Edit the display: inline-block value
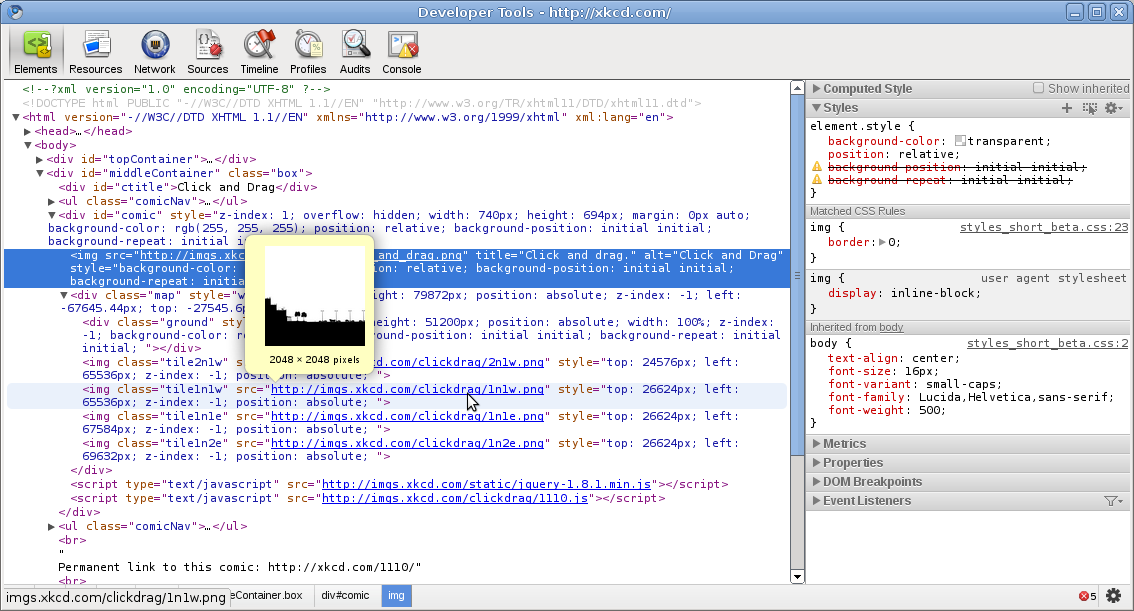This screenshot has height=611, width=1134. click(x=936, y=294)
